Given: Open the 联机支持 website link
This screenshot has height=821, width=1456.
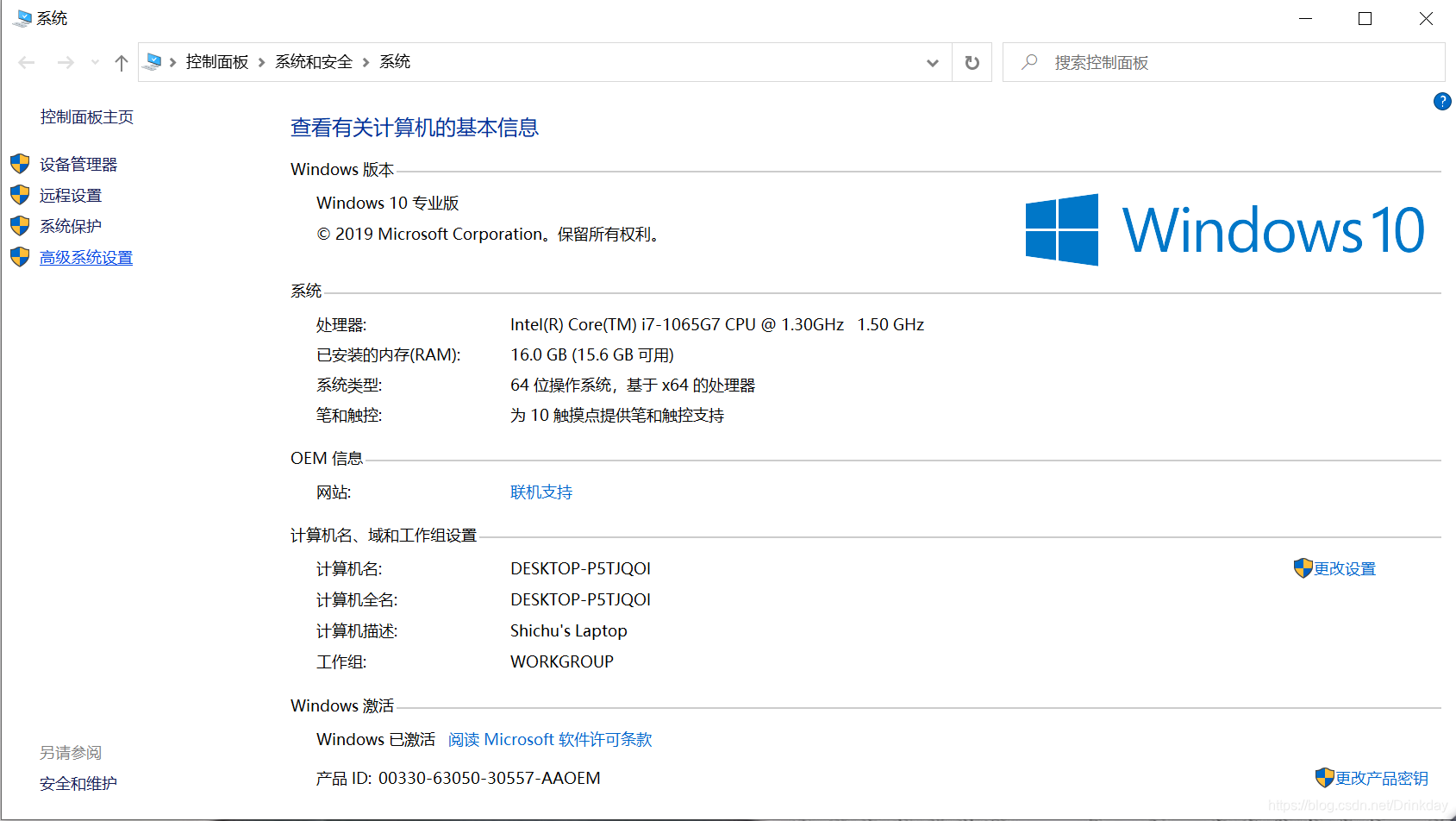Looking at the screenshot, I should click(541, 492).
